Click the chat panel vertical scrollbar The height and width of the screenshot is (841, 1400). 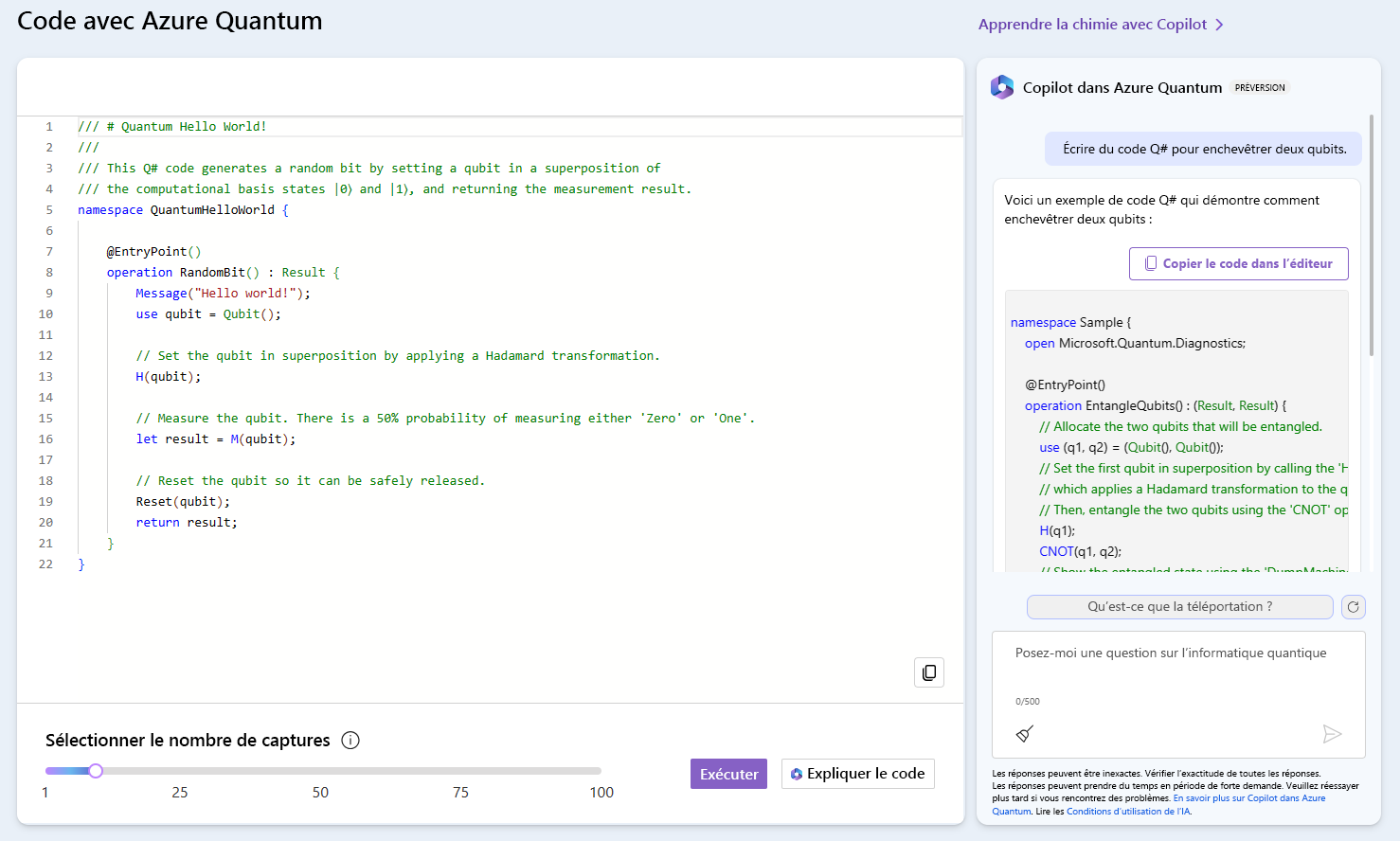coord(1371,236)
